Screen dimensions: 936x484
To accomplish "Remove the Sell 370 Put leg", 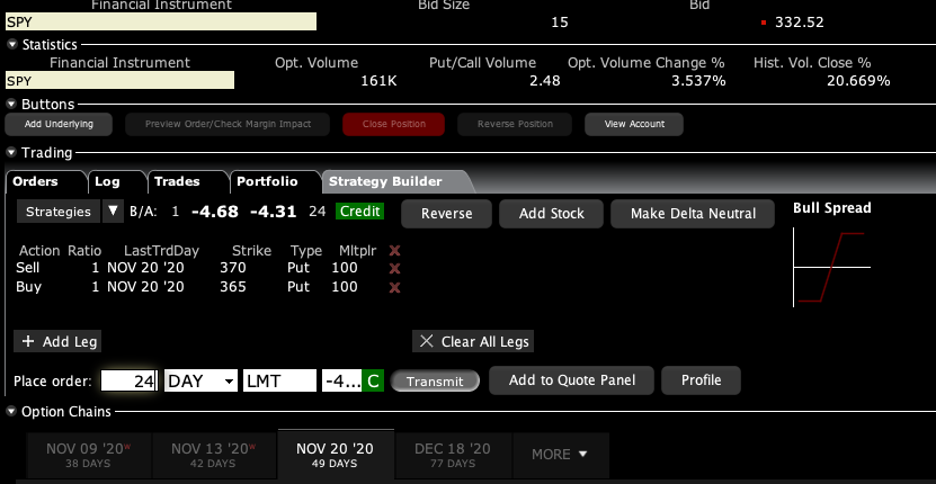I will coord(394,269).
